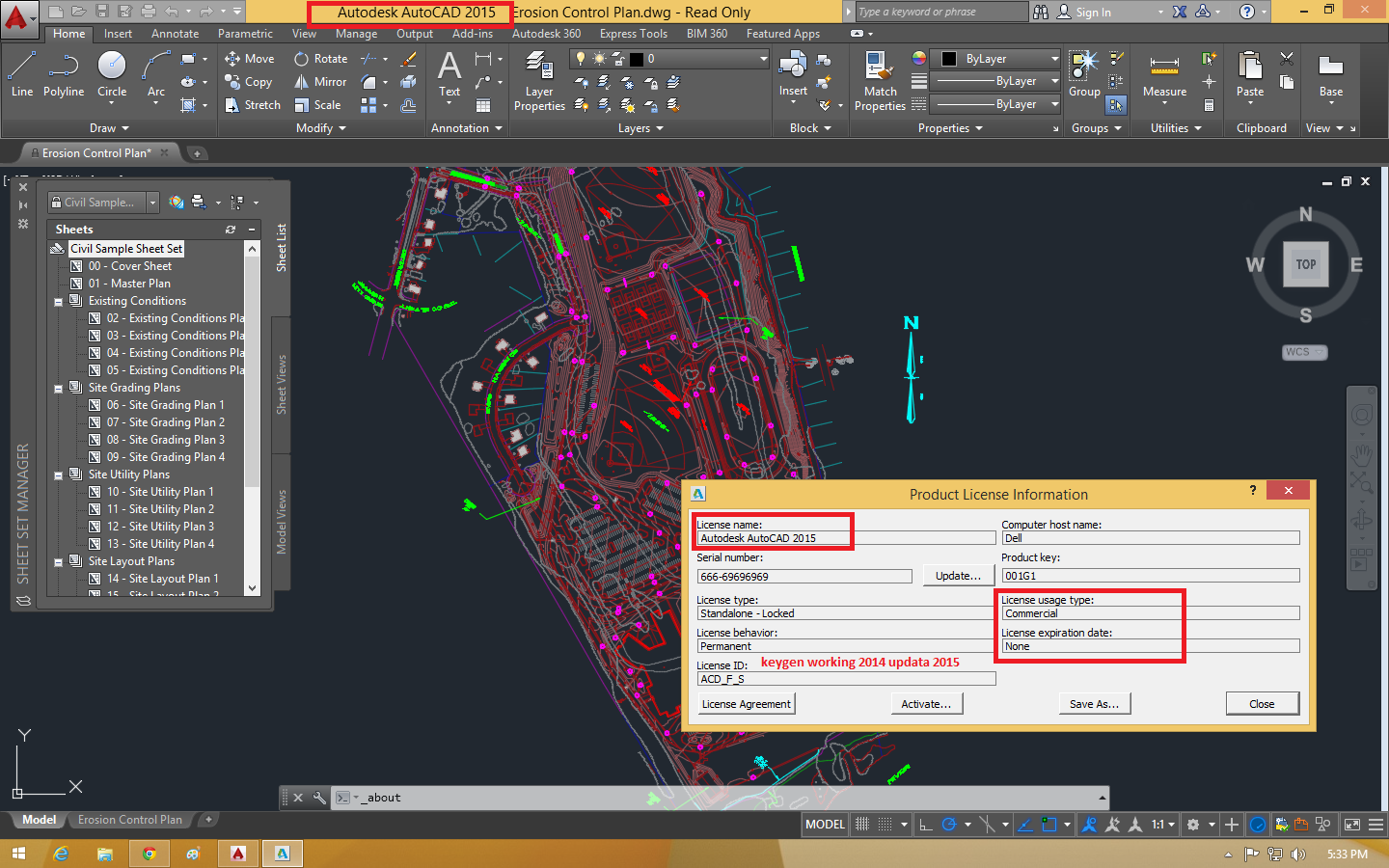The width and height of the screenshot is (1389, 868).
Task: Collapse Existing Conditions tree node
Action: (58, 302)
